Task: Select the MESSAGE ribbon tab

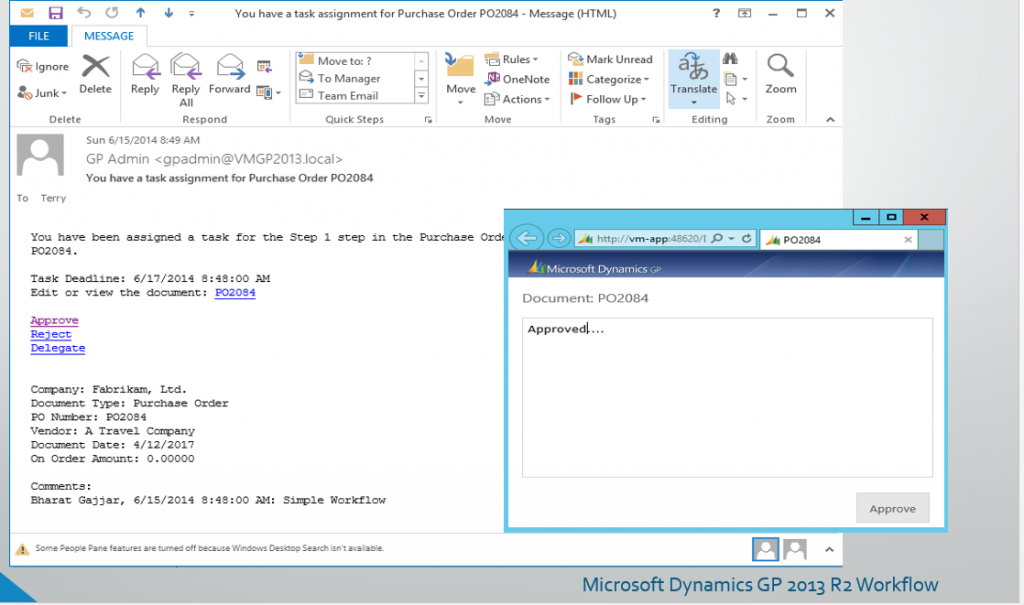Action: [109, 36]
